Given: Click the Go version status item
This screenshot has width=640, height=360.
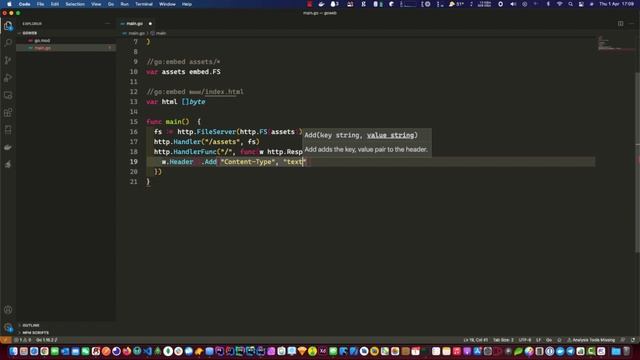Looking at the screenshot, I should click(47, 340).
